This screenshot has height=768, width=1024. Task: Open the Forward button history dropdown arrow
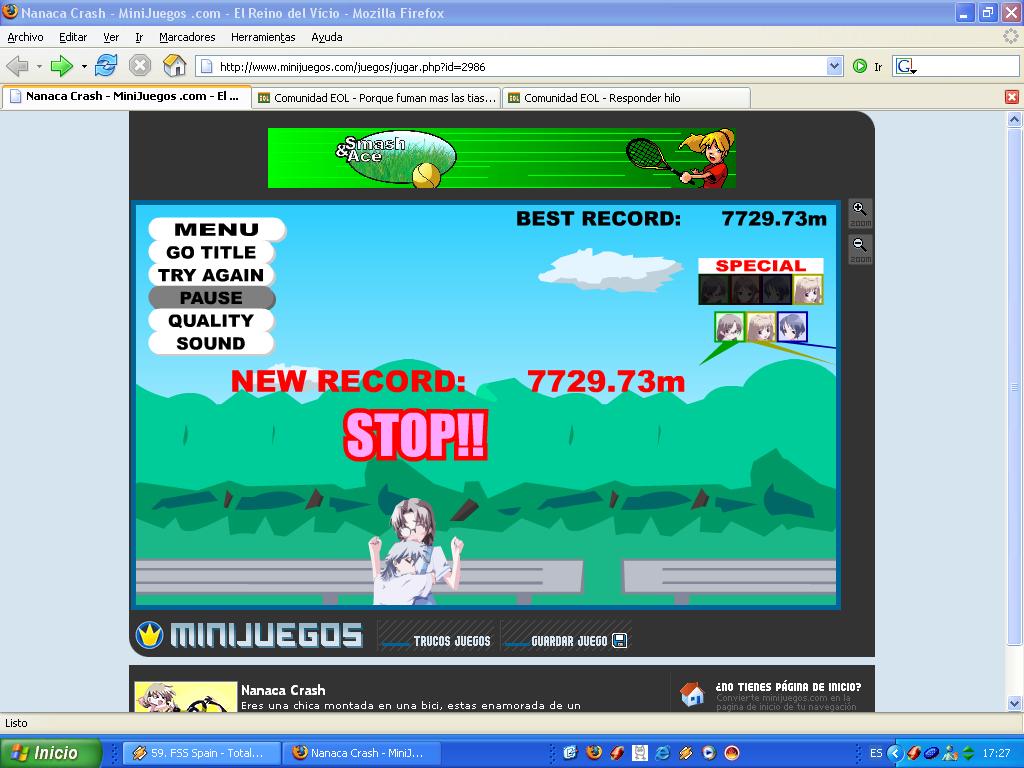[84, 66]
